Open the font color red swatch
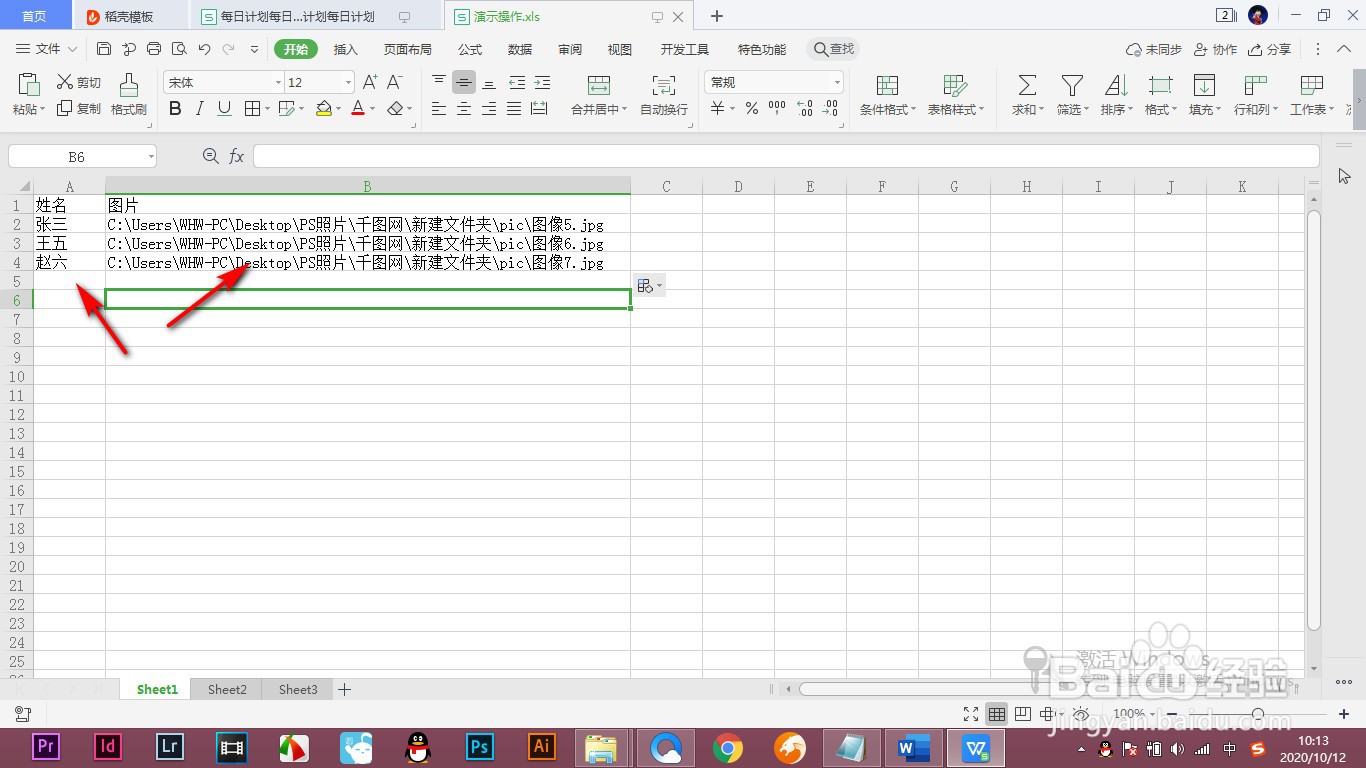Viewport: 1366px width, 768px height. click(357, 108)
